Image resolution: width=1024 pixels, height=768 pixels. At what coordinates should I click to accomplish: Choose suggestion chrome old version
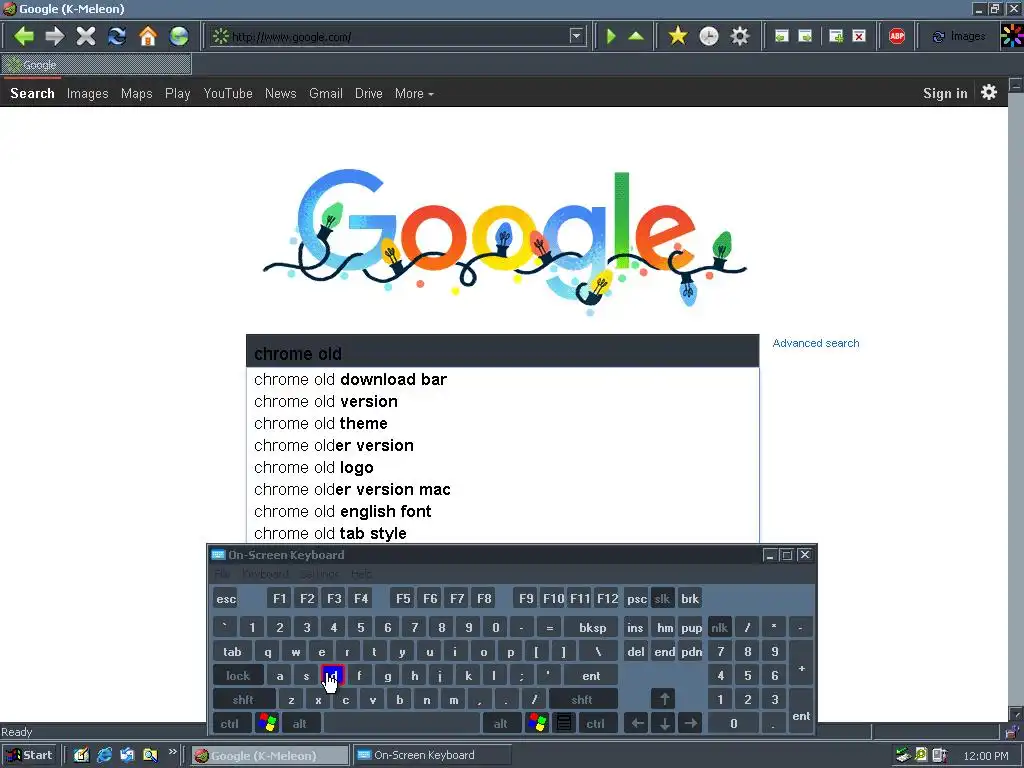click(x=502, y=402)
